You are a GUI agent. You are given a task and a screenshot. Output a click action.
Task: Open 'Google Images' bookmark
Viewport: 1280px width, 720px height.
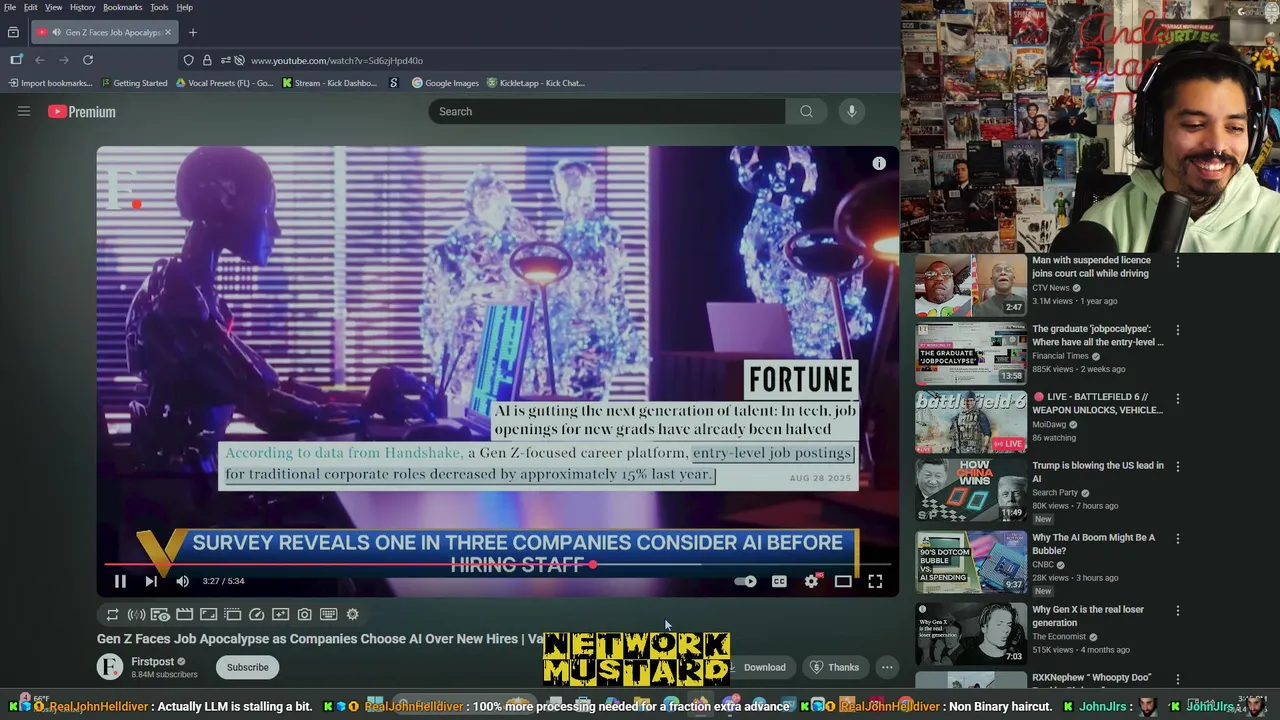446,83
